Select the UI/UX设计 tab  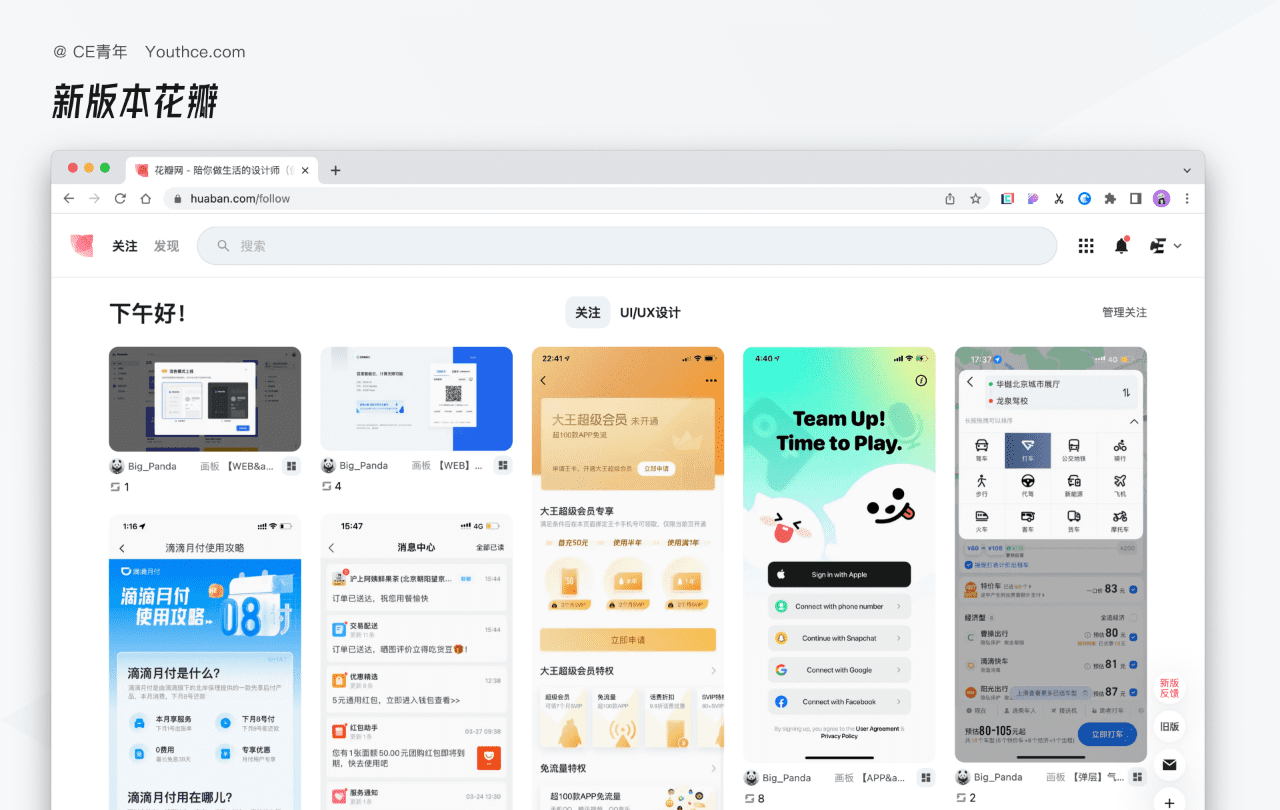[650, 312]
